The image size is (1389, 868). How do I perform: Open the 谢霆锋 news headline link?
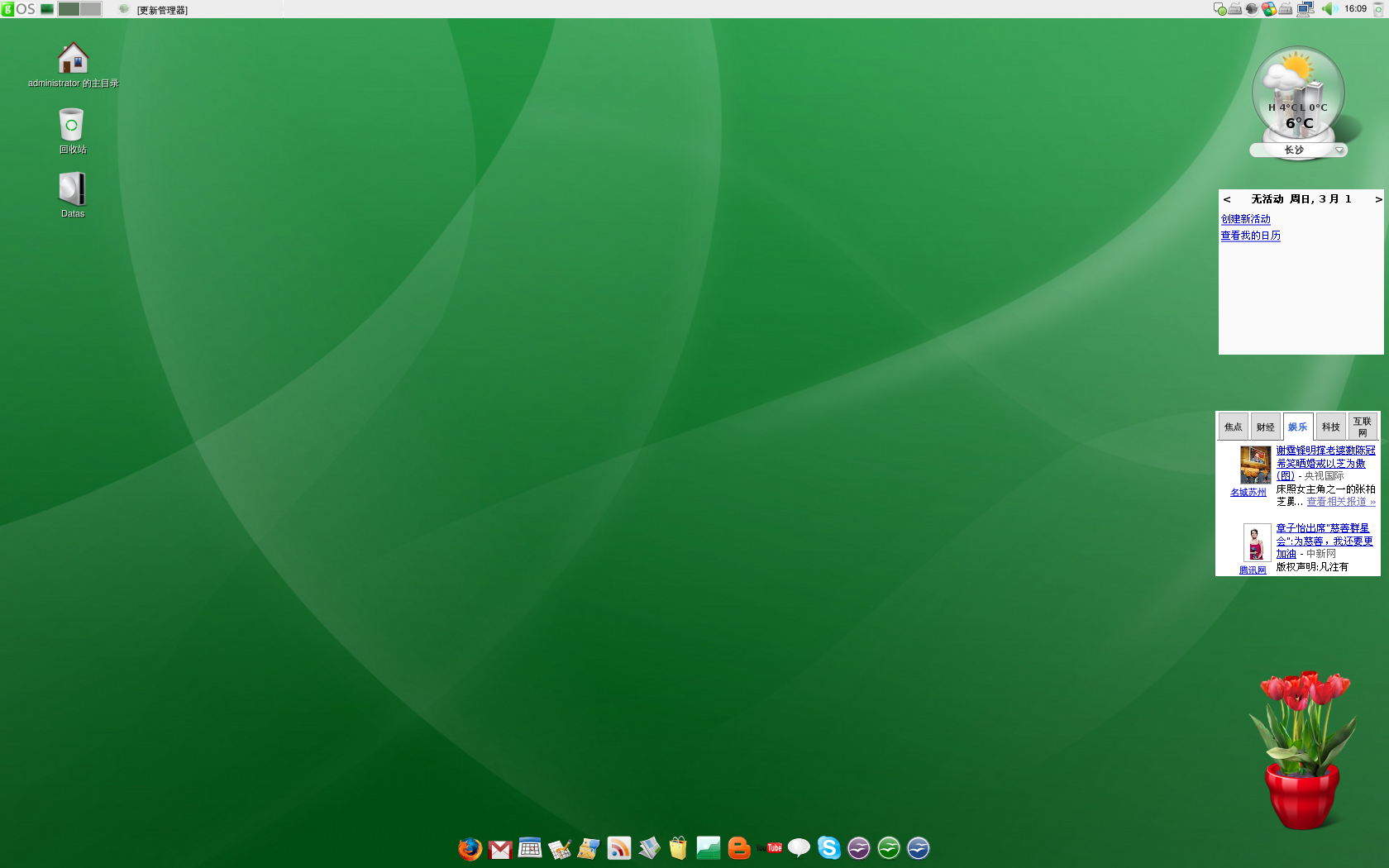pyautogui.click(x=1325, y=463)
